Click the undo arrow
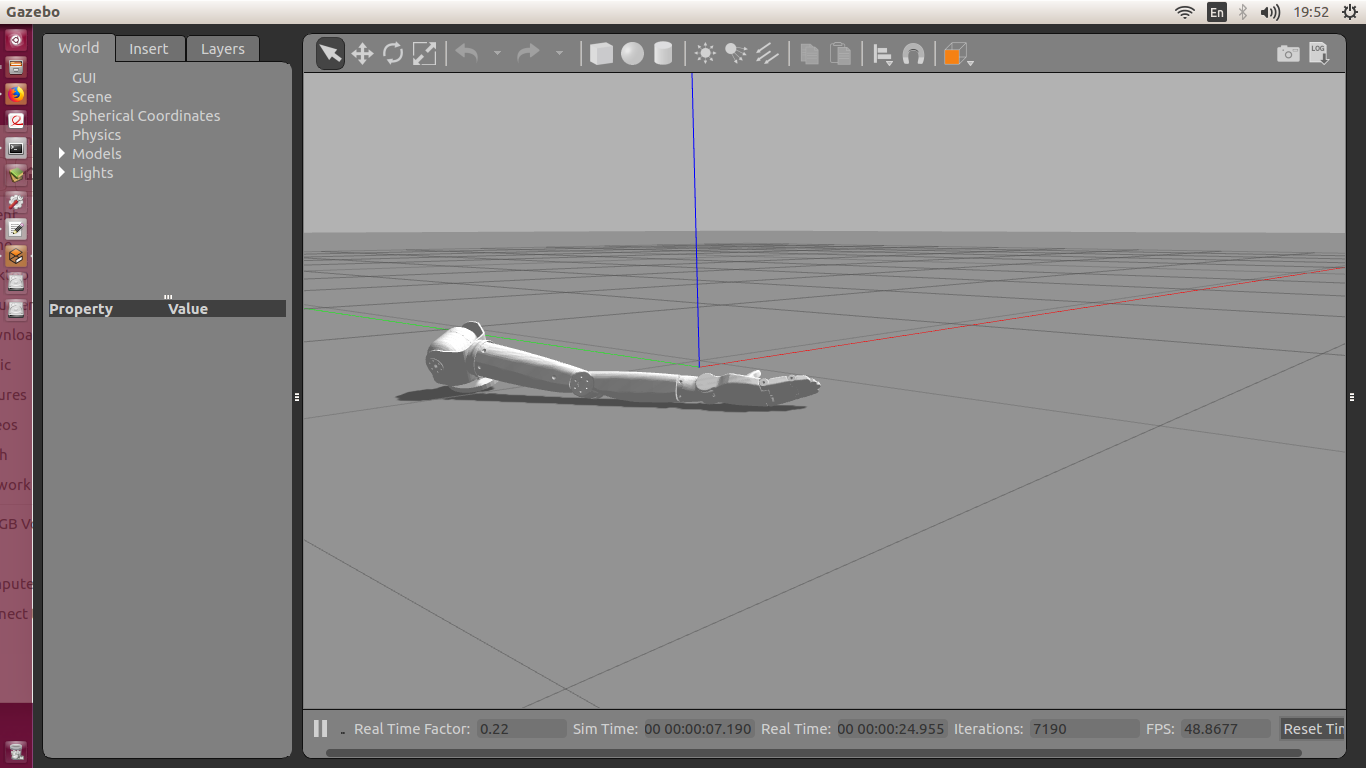Screen dimensions: 1366x768 click(x=467, y=53)
